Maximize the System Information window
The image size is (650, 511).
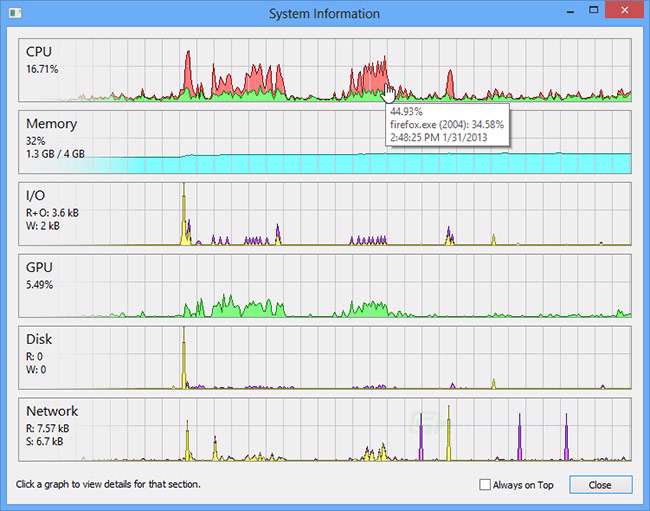[593, 10]
